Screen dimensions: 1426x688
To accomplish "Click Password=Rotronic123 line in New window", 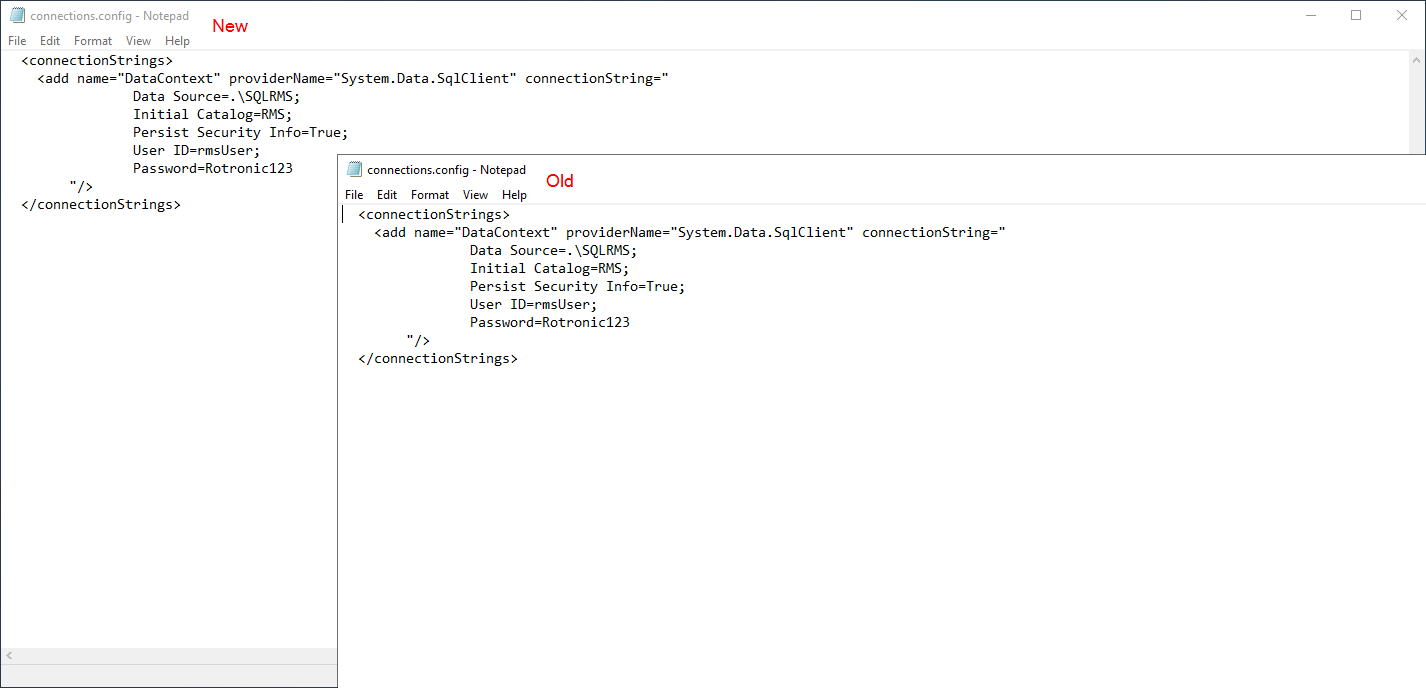I will (213, 168).
